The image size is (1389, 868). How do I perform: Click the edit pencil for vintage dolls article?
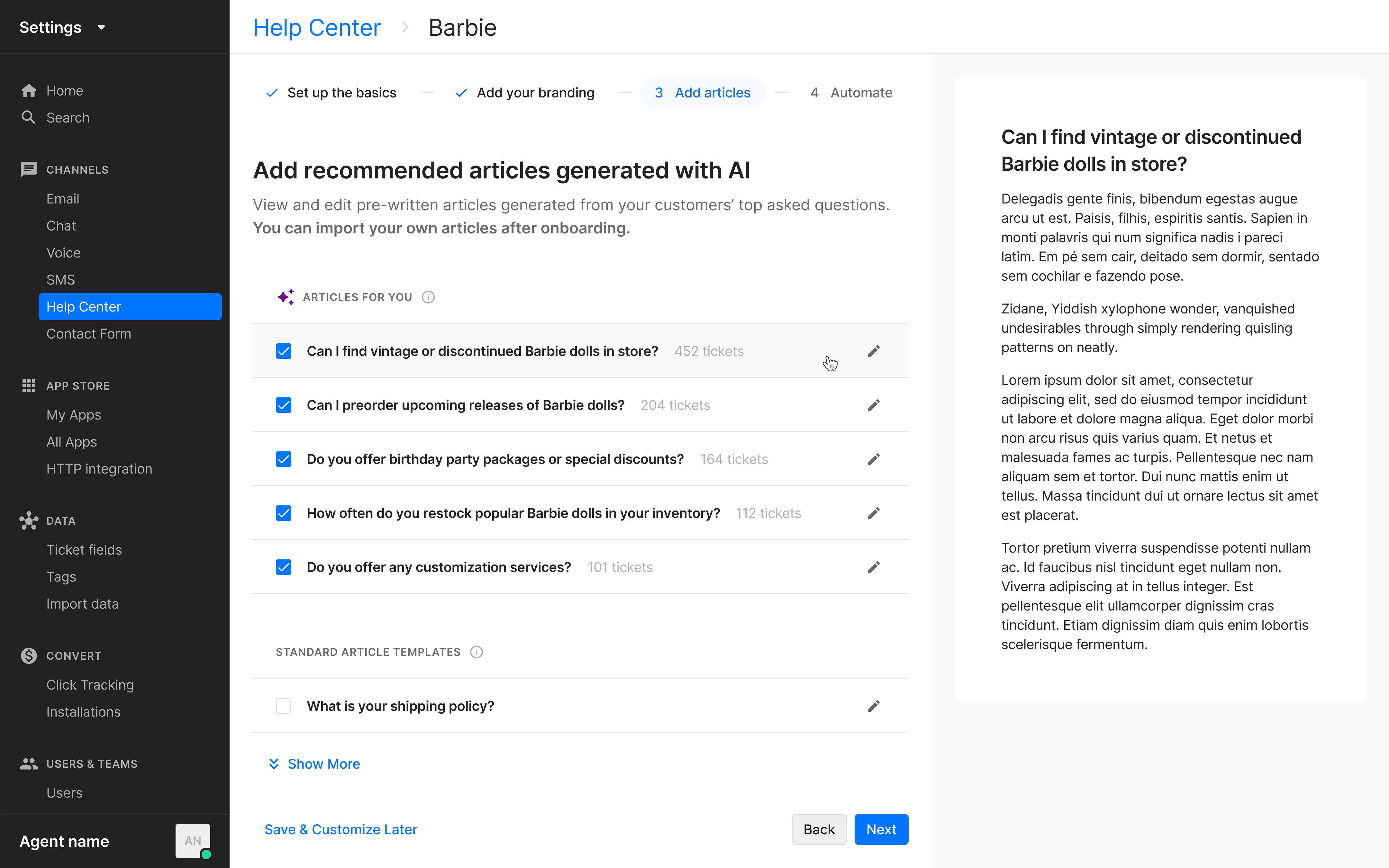[874, 351]
